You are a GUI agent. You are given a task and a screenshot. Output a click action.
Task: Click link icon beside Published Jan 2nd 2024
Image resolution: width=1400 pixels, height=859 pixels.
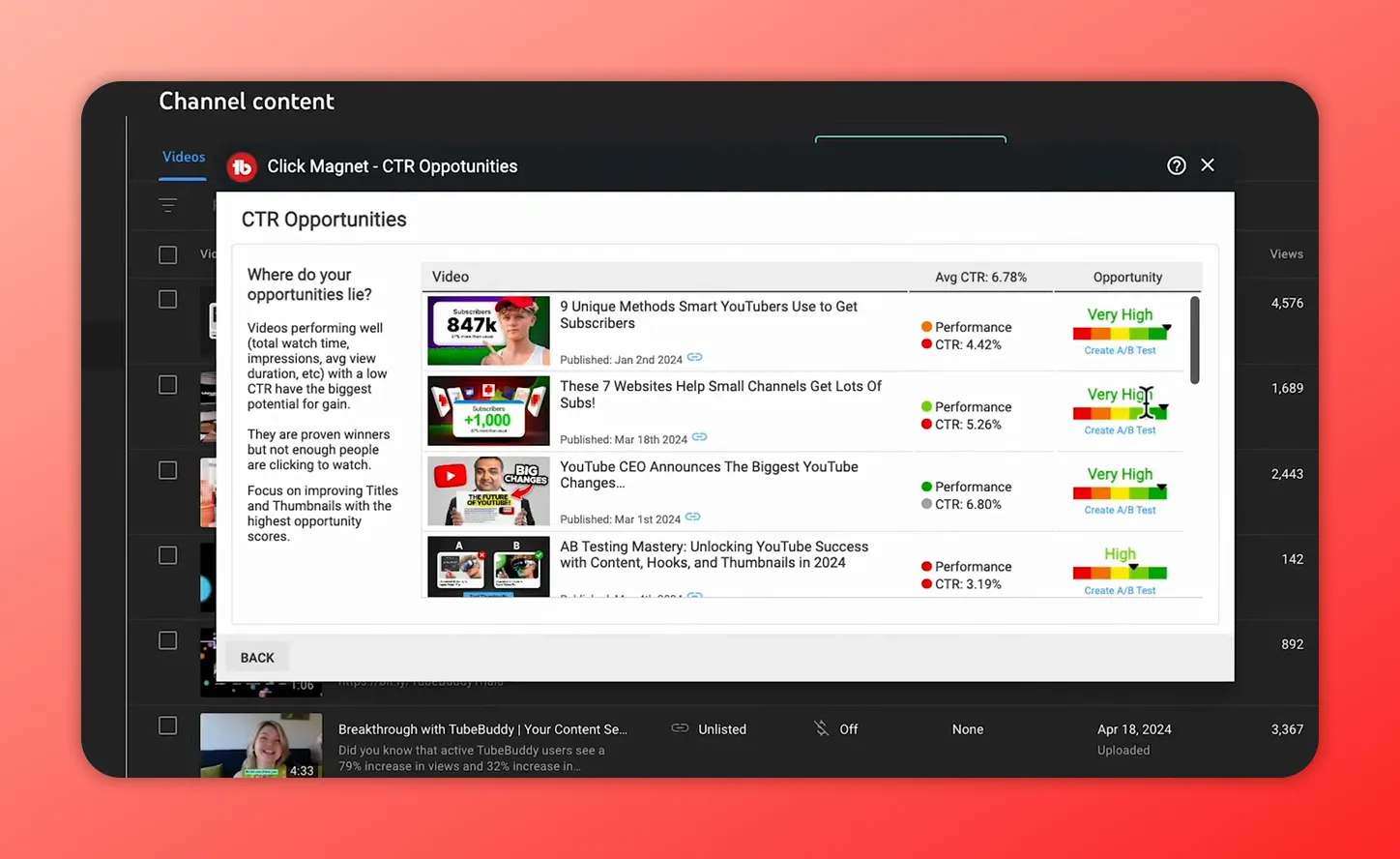tap(694, 358)
